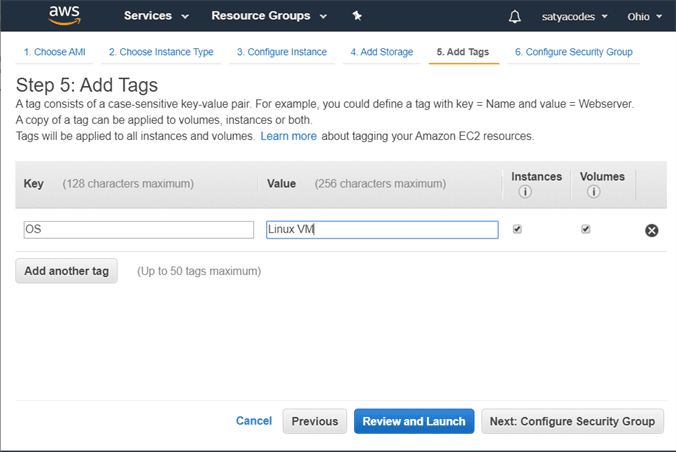Uncheck the Instances checkbox
The width and height of the screenshot is (676, 452).
click(x=517, y=229)
